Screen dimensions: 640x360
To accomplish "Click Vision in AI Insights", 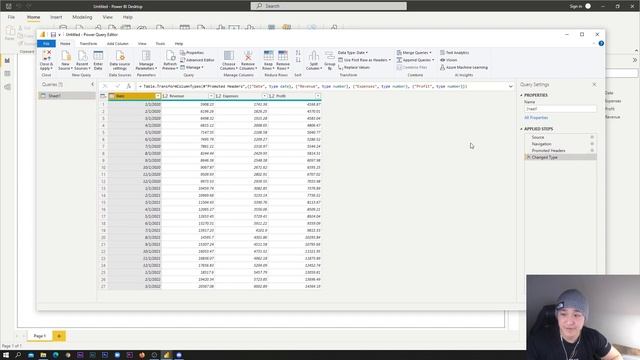I will (x=449, y=60).
